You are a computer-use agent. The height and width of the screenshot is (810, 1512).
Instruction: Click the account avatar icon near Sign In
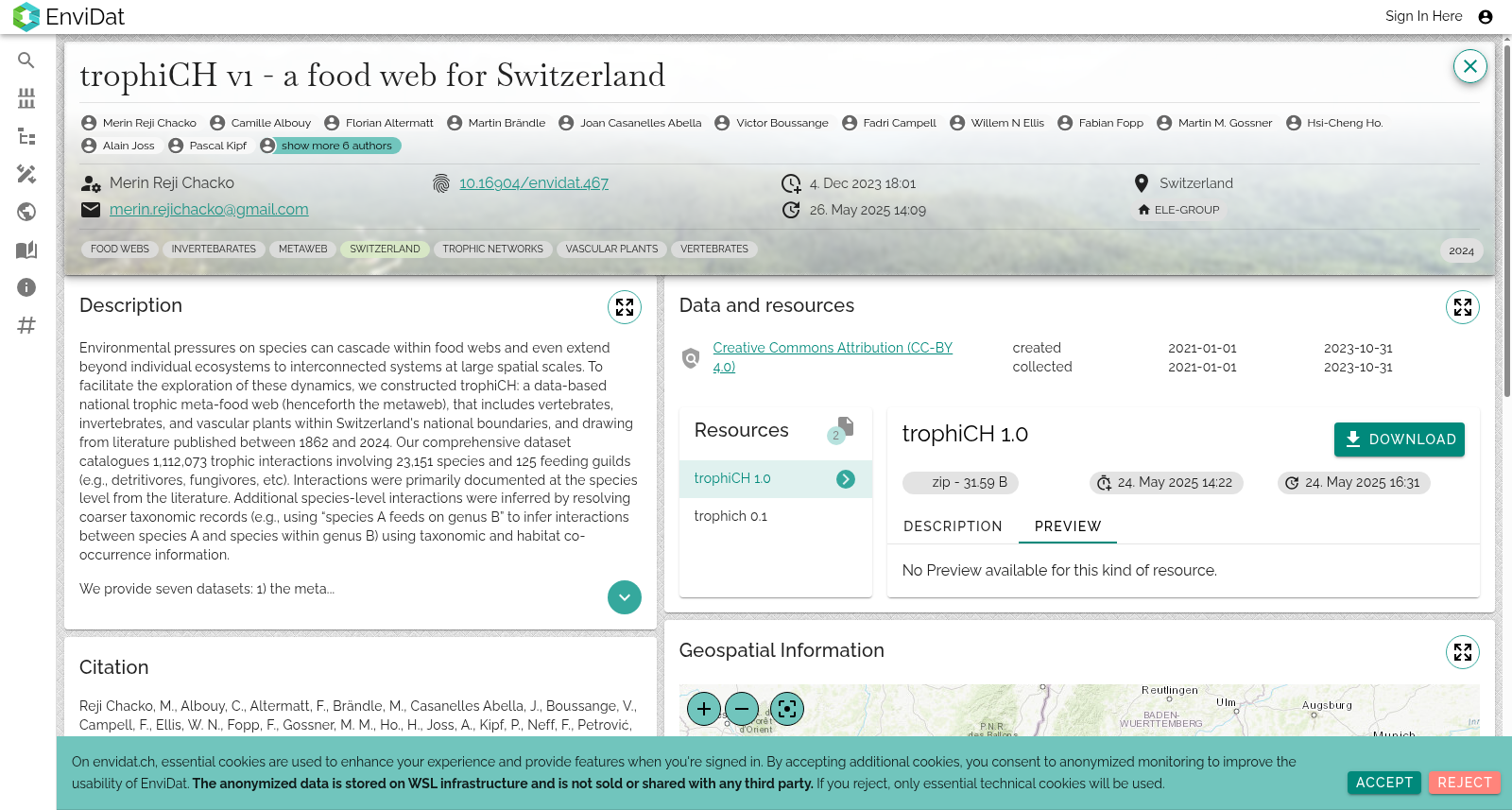coord(1486,17)
